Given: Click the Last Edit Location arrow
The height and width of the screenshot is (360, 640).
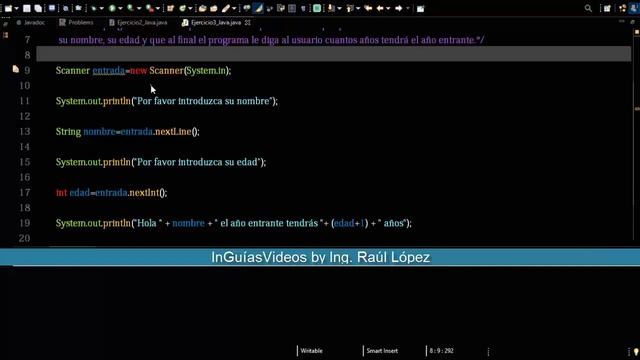Looking at the screenshot, I should click(368, 8).
